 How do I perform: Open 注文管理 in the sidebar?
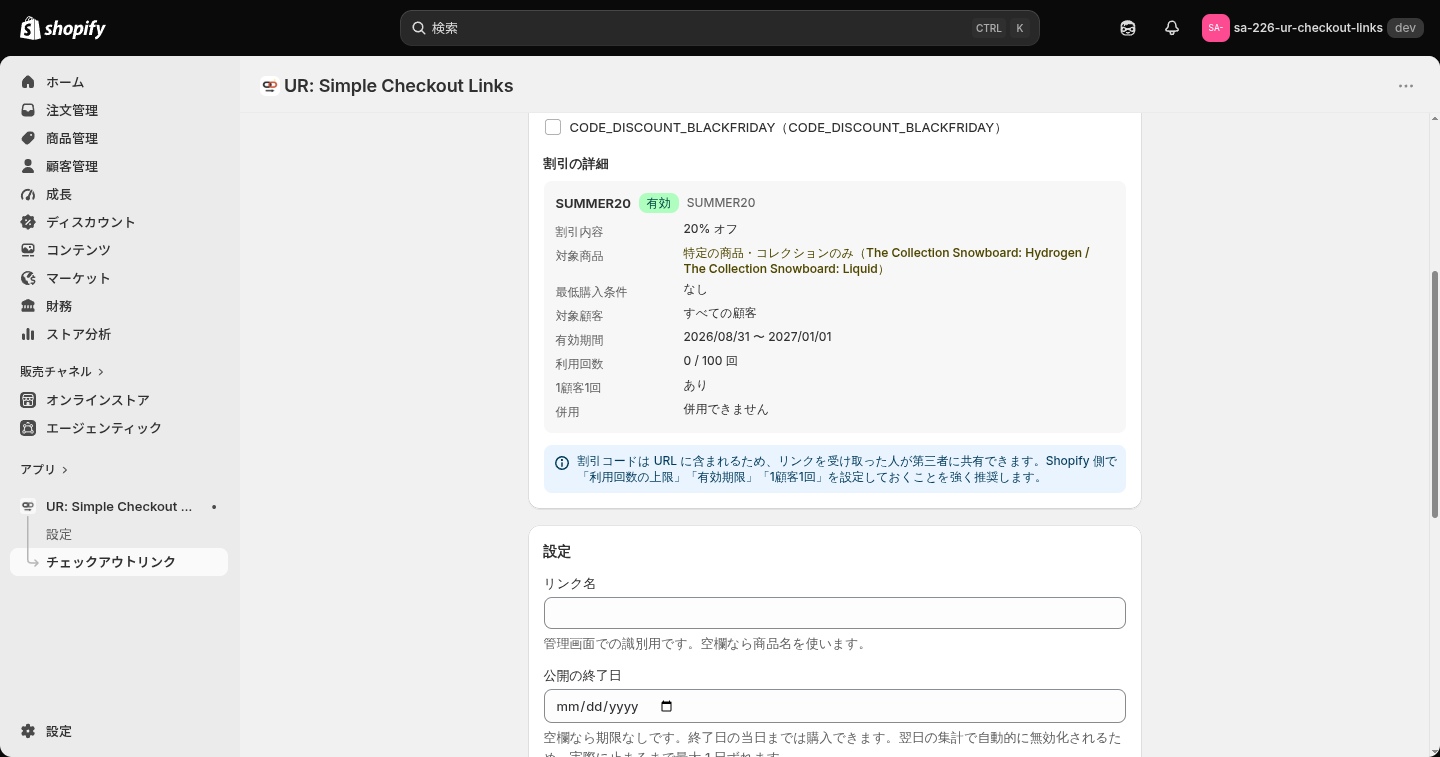coord(119,110)
